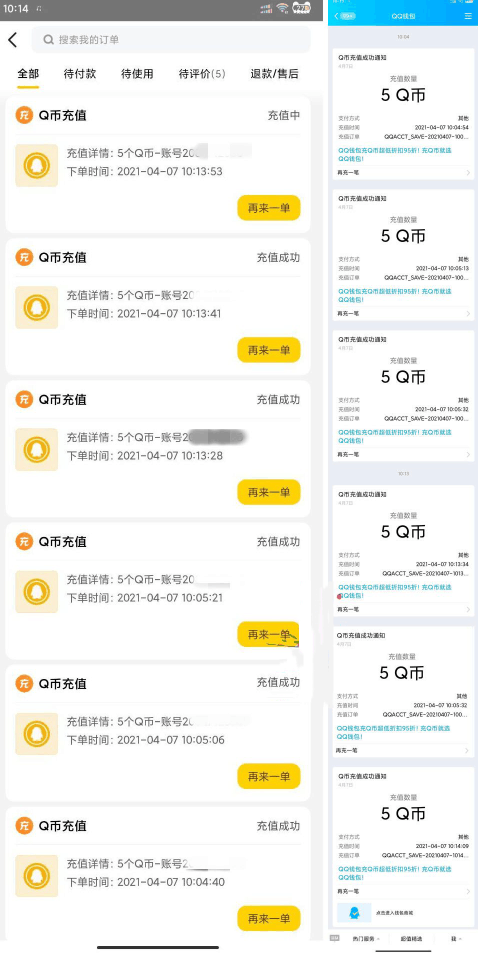
Task: Tap the orange 充 icon of the 充值中 order
Action: pos(24,115)
